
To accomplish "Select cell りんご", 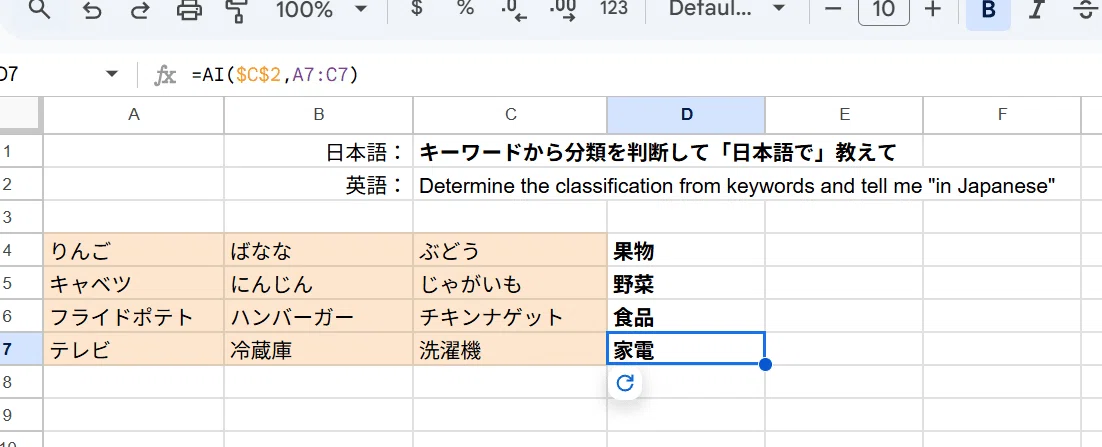I will click(134, 250).
